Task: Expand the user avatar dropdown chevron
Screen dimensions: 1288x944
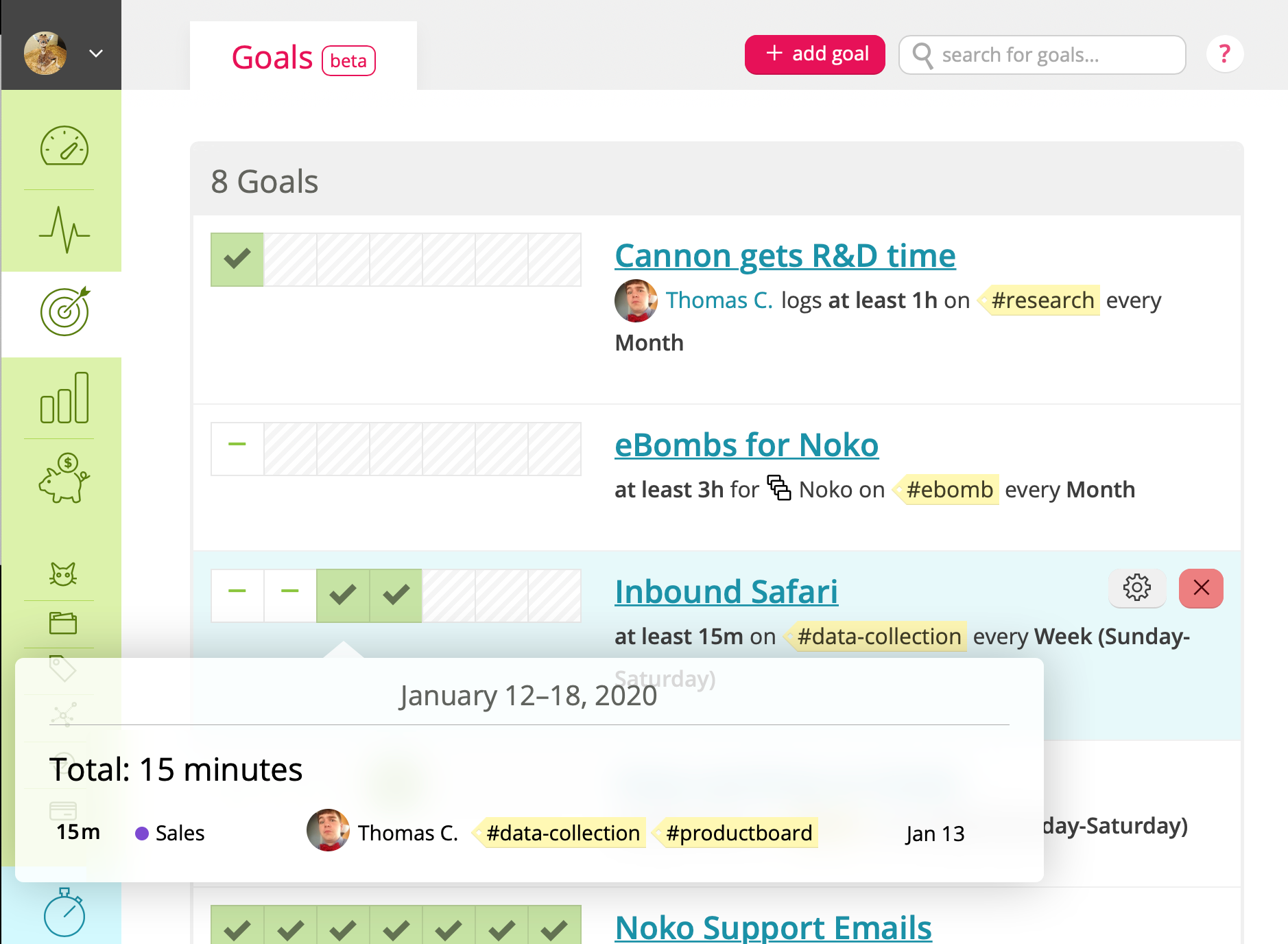Action: pyautogui.click(x=96, y=54)
